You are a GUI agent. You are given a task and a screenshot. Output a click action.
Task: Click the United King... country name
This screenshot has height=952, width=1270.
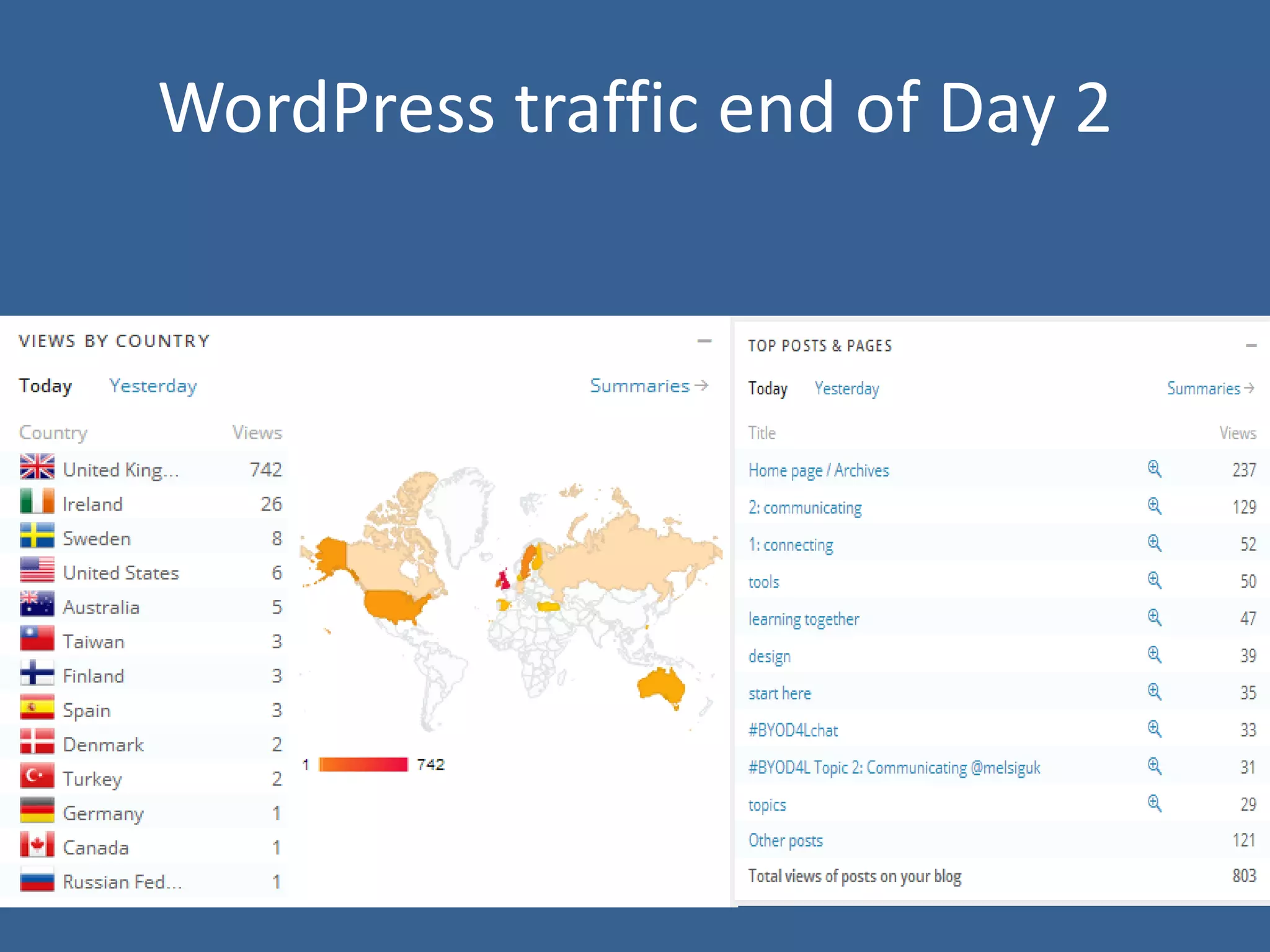click(x=121, y=470)
